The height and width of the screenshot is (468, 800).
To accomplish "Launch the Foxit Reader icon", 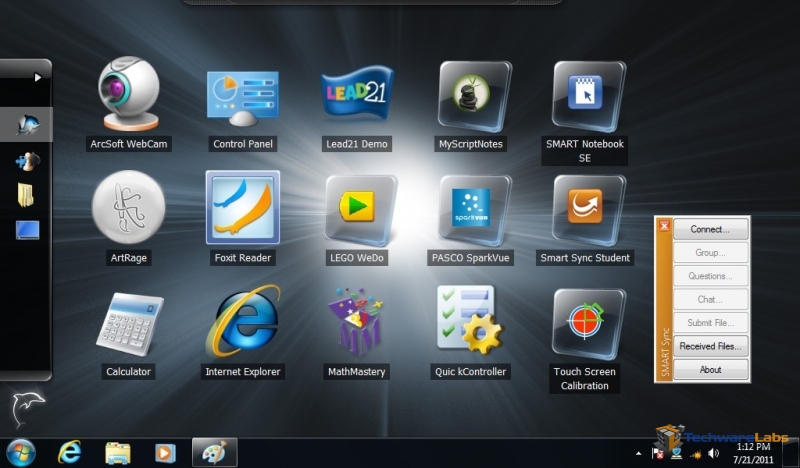I will pyautogui.click(x=243, y=207).
